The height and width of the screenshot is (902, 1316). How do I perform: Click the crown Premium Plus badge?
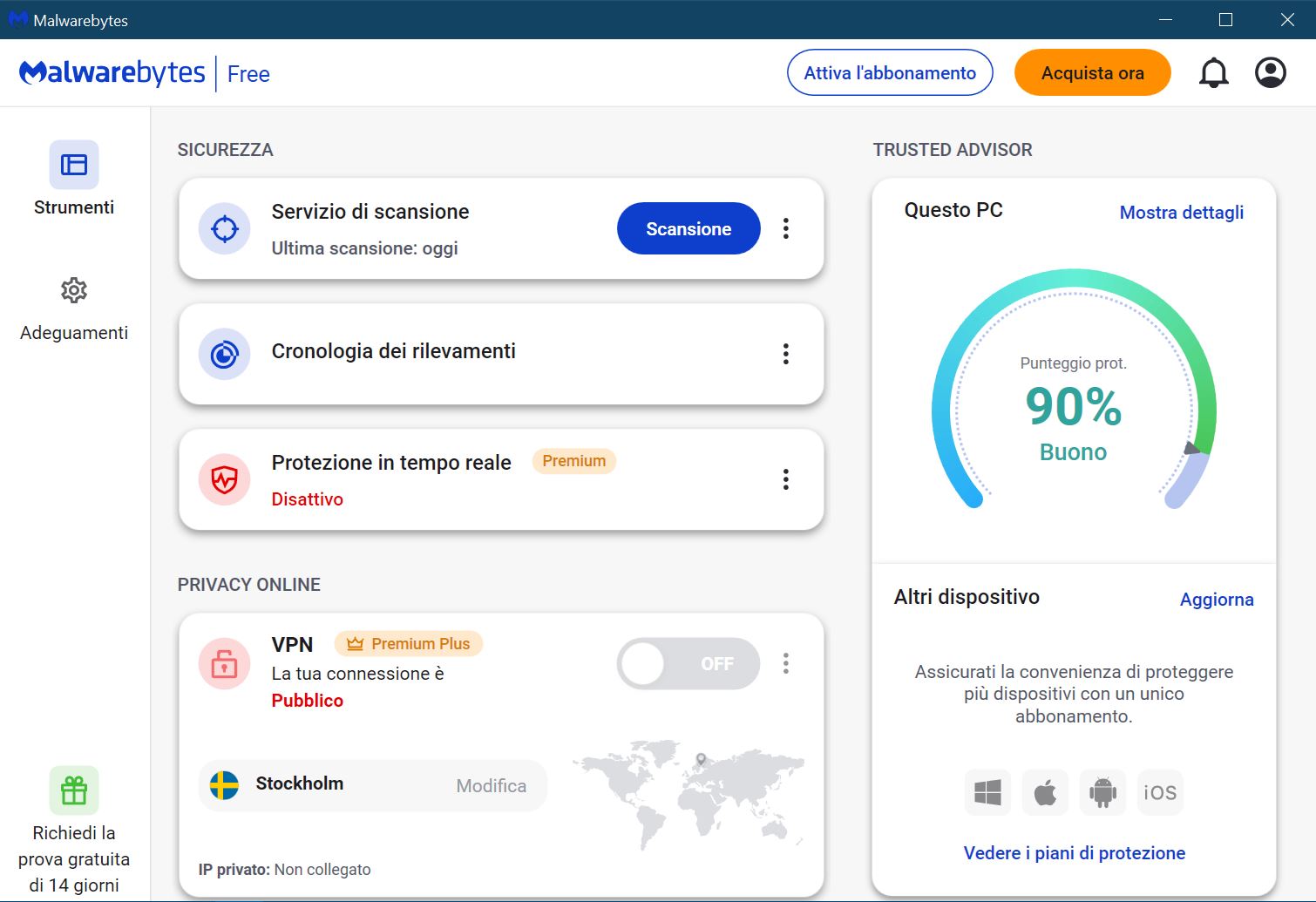pyautogui.click(x=409, y=644)
